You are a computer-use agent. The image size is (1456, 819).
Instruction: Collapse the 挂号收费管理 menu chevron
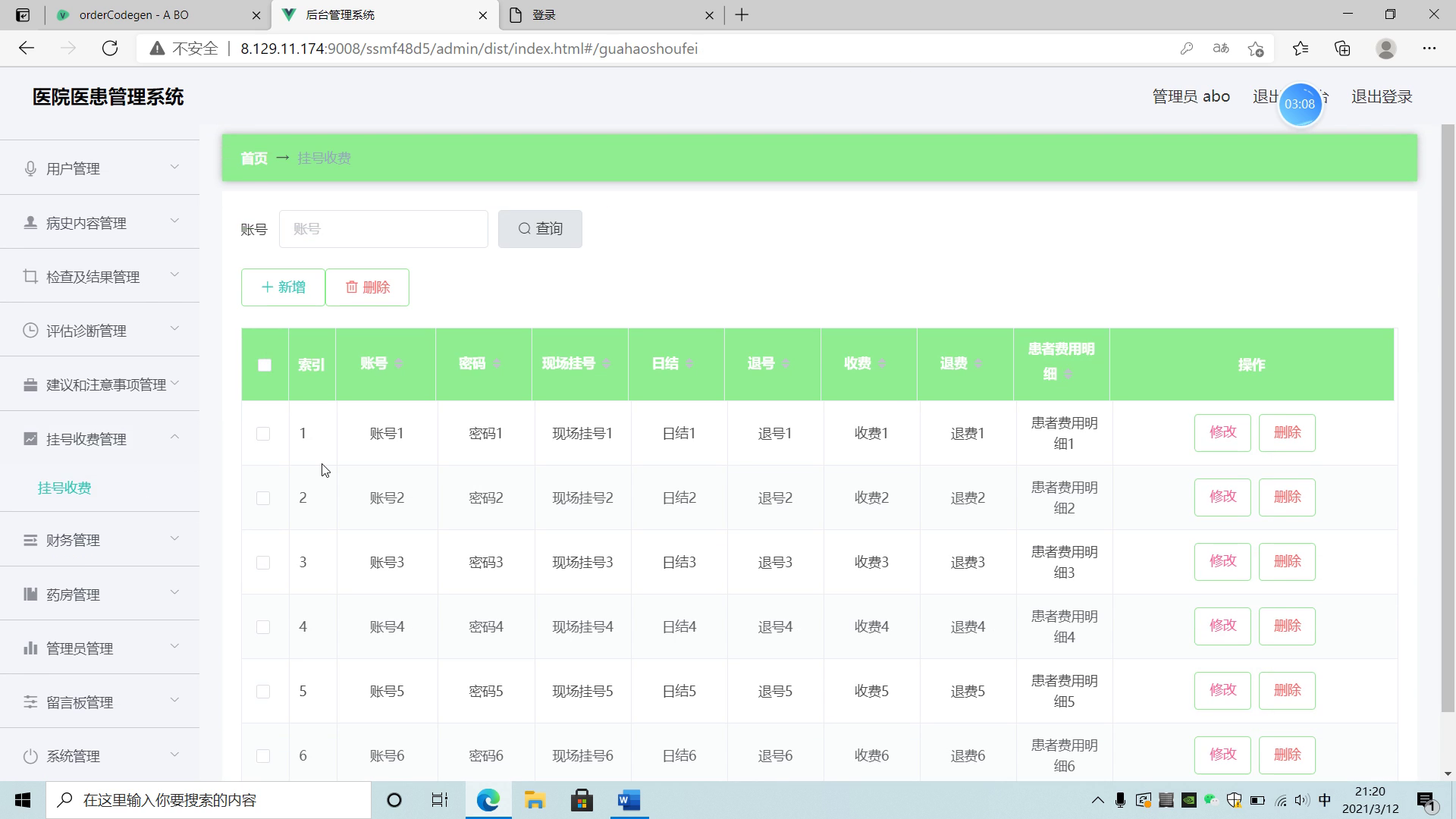[x=174, y=437]
